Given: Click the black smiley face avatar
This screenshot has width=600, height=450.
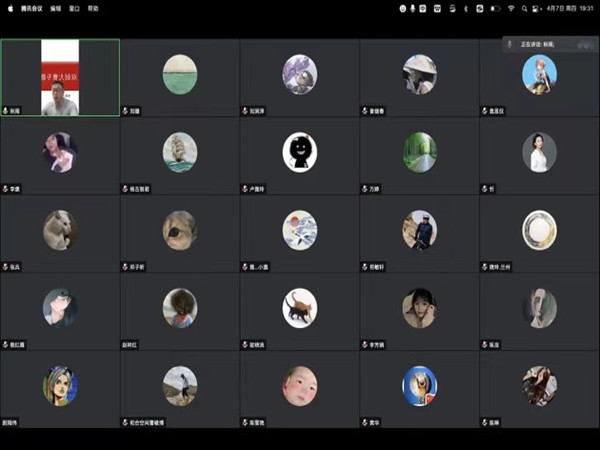Looking at the screenshot, I should [x=299, y=152].
